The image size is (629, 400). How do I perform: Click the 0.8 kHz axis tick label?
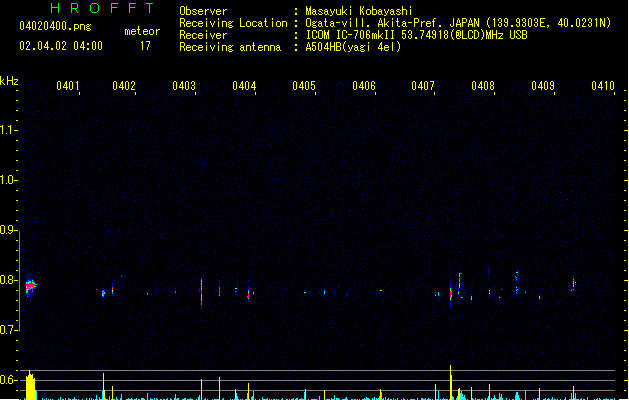tap(7, 280)
